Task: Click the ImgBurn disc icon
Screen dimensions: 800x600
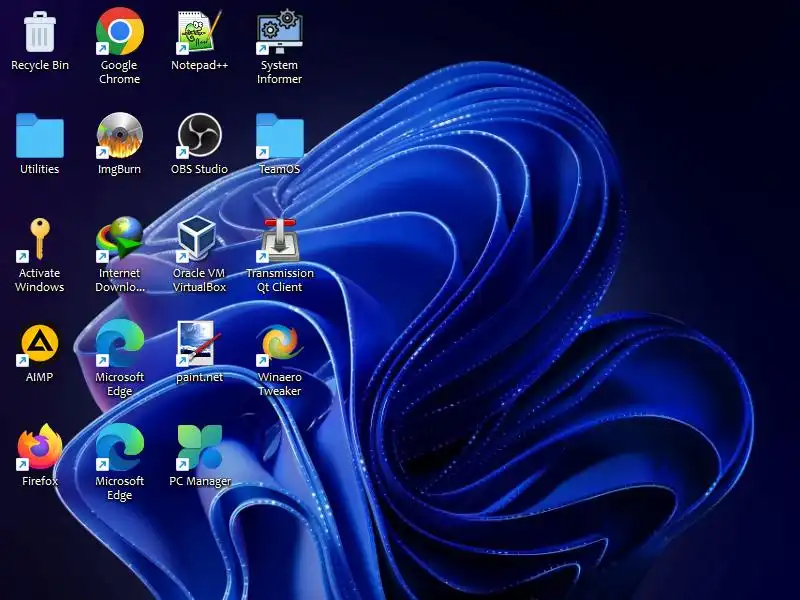Action: (120, 136)
